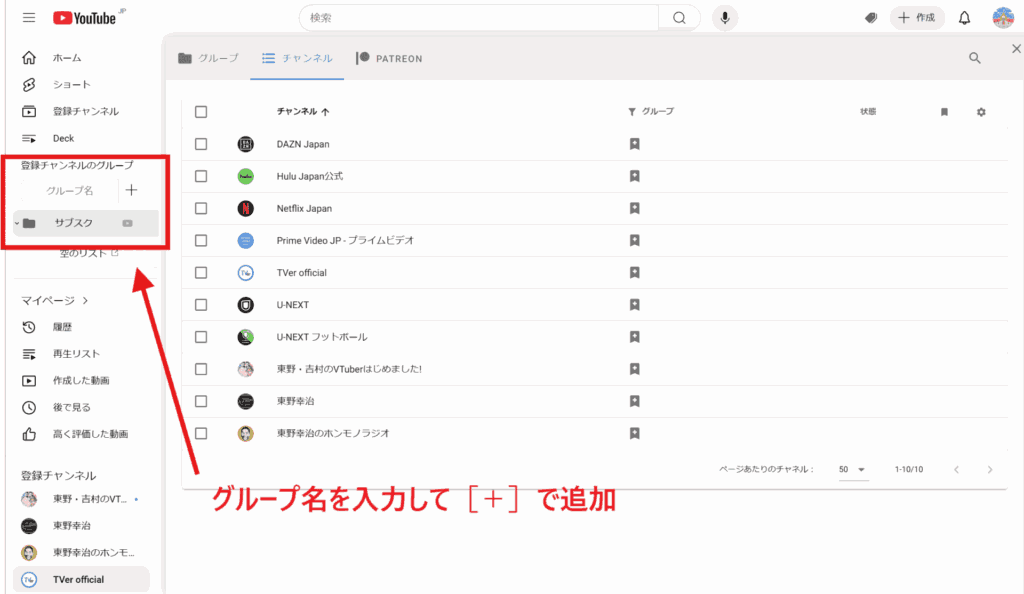This screenshot has height=594, width=1024.
Task: Click Prime Video JP group bookmark icon
Action: [634, 240]
